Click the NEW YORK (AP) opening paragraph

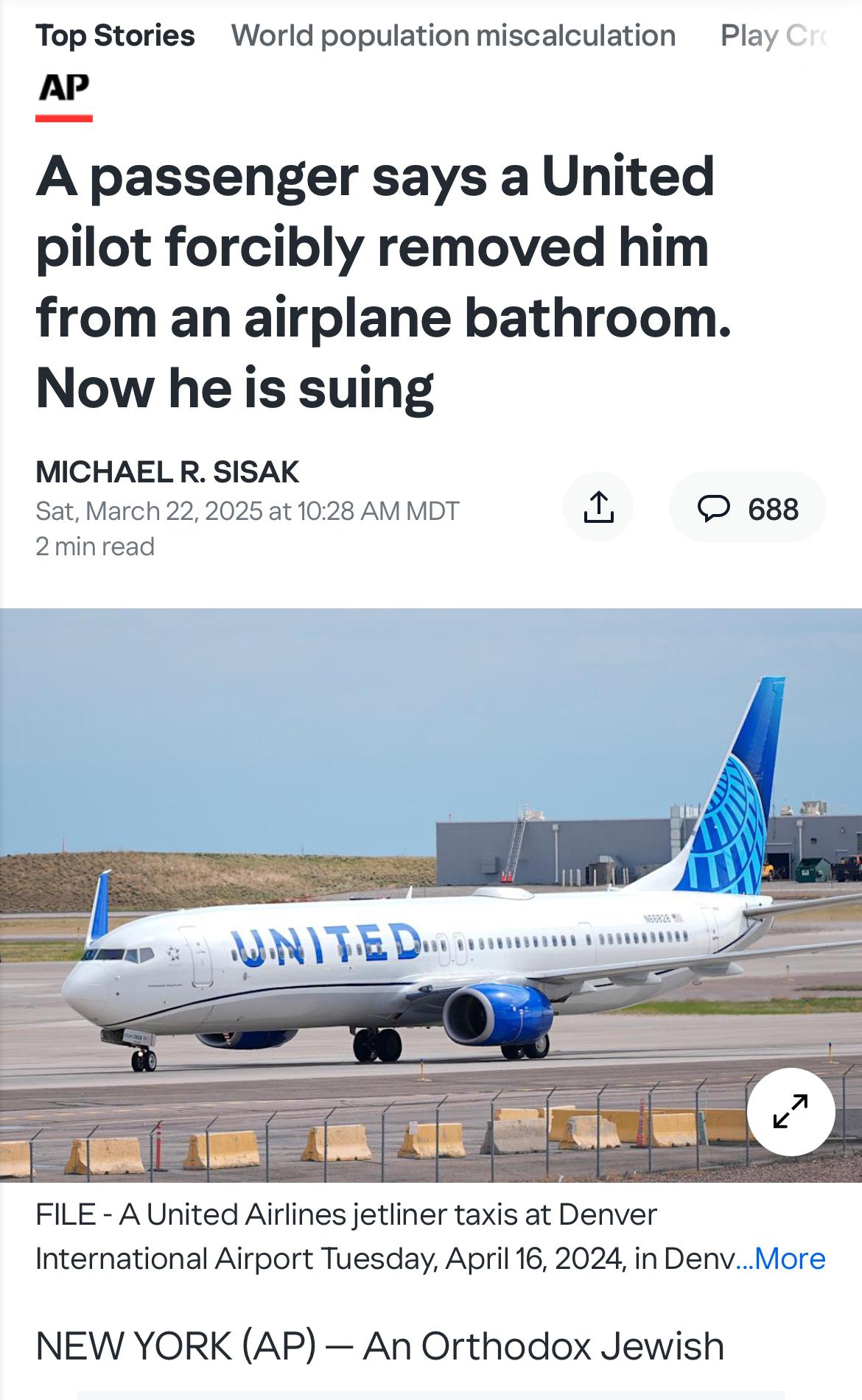point(379,1346)
